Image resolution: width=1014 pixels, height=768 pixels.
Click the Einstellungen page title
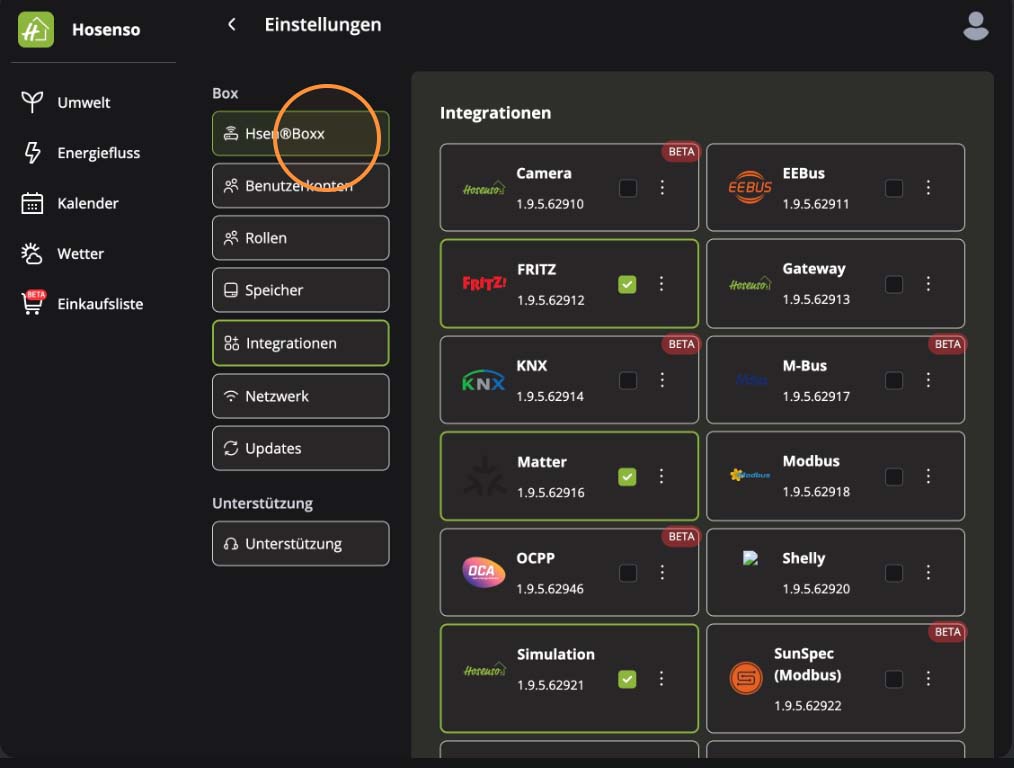pyautogui.click(x=323, y=25)
